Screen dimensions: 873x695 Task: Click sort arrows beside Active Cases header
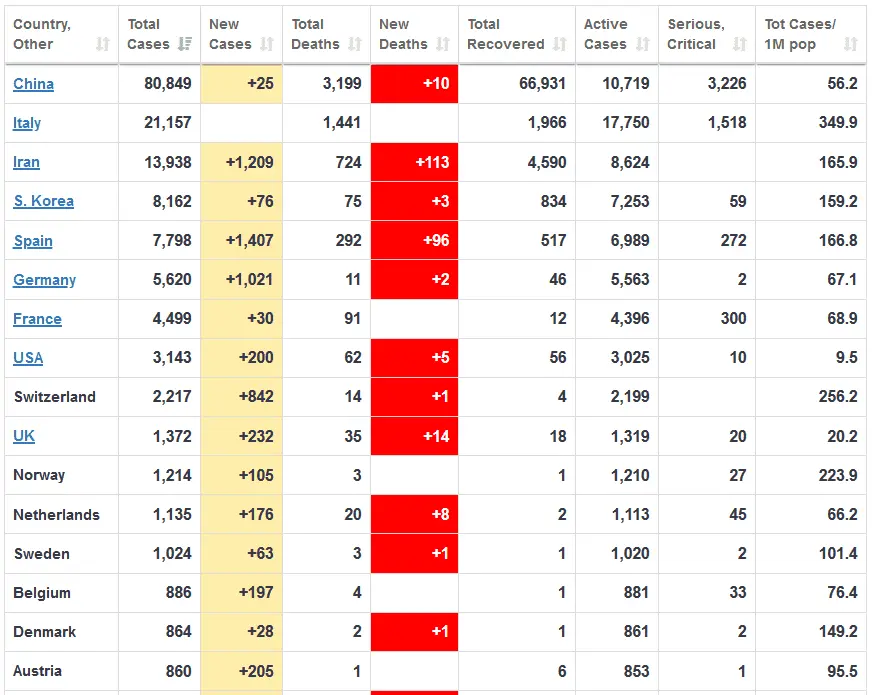(x=643, y=44)
